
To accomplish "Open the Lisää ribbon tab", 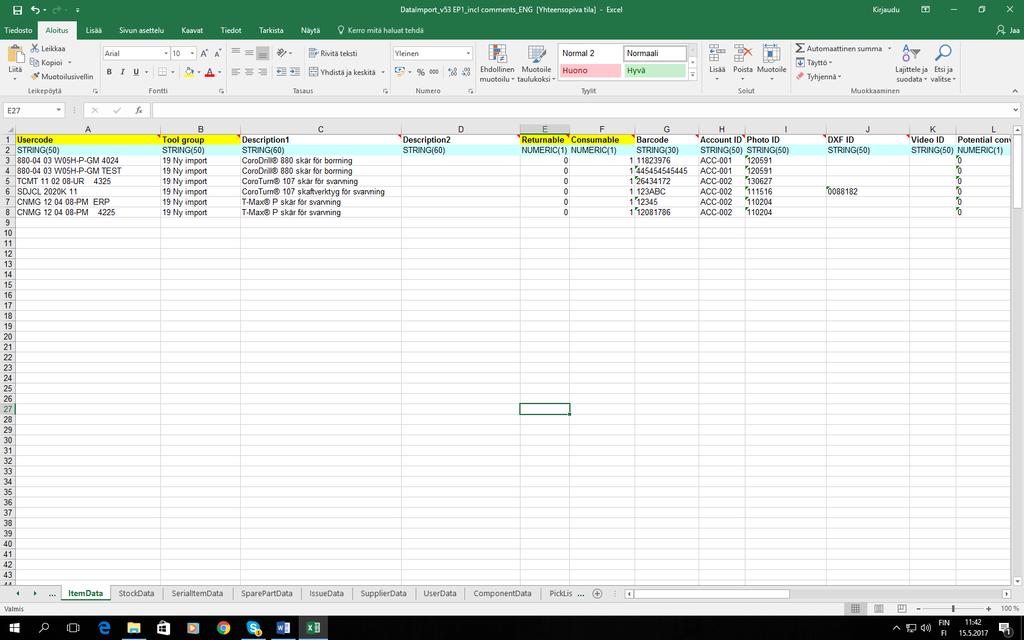I will tap(93, 30).
